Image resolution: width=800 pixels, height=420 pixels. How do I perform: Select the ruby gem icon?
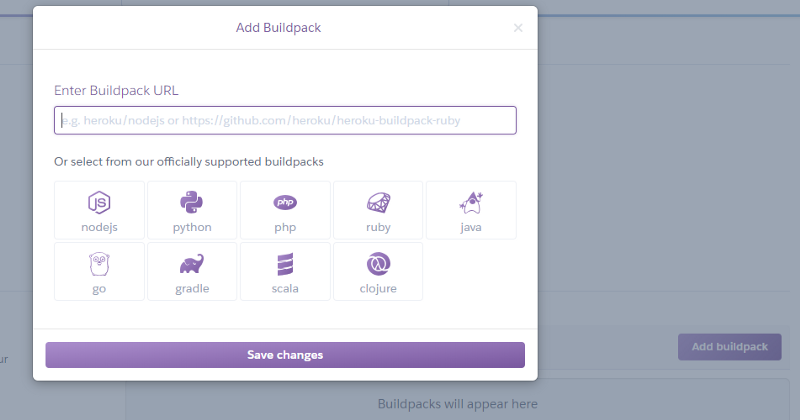(378, 202)
